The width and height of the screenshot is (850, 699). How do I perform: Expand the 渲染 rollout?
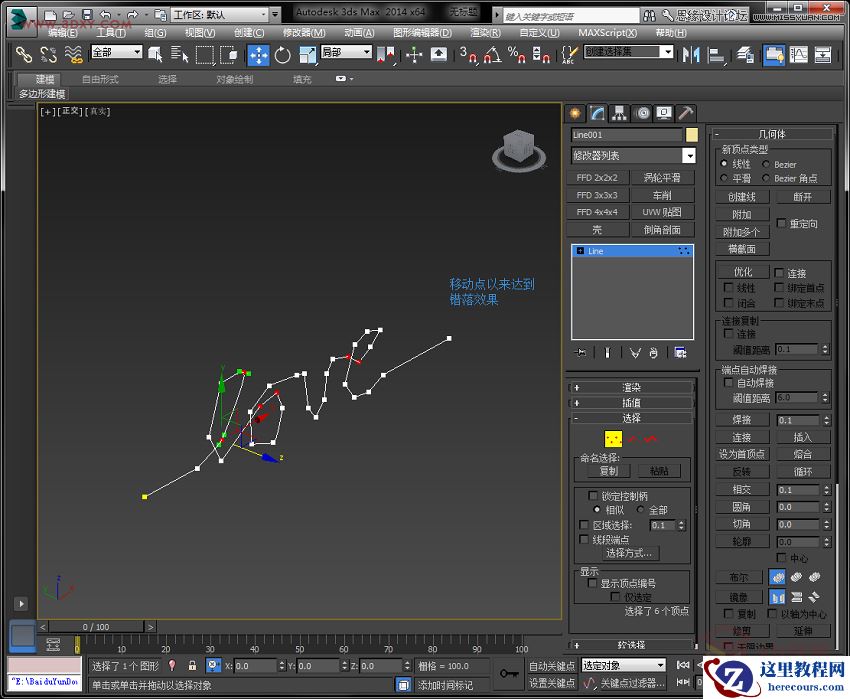631,387
